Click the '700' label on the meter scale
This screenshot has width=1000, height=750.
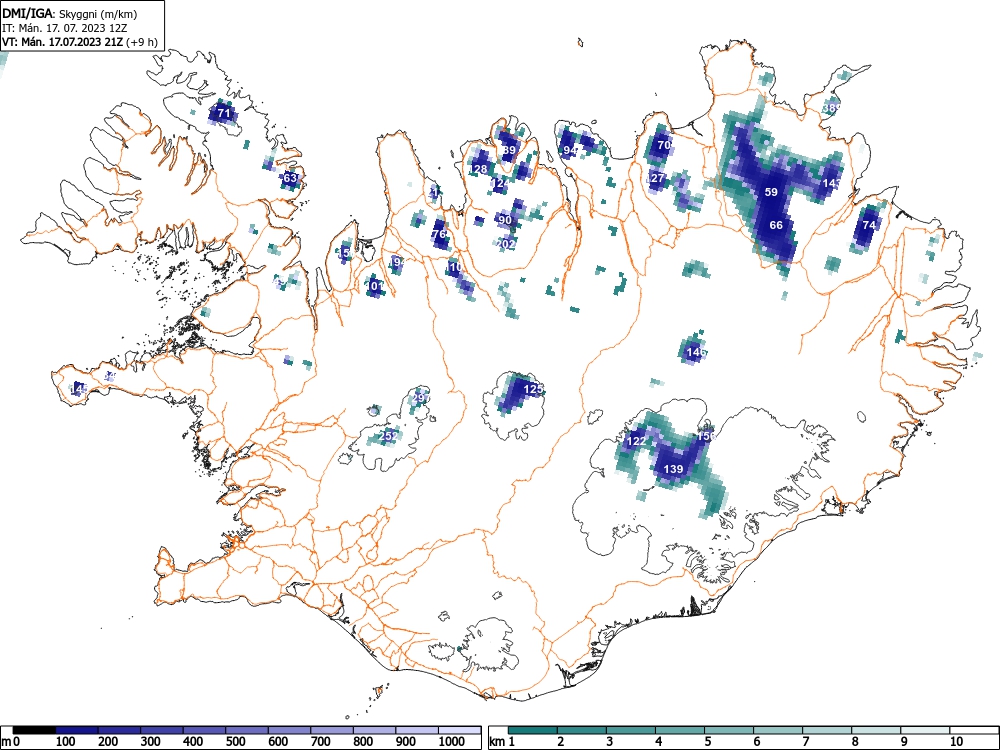(320, 742)
